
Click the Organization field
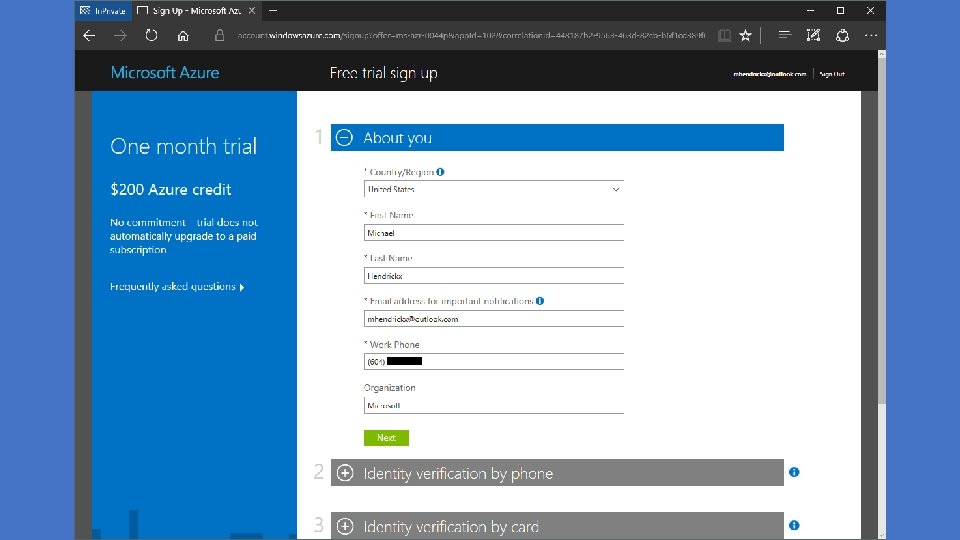click(x=493, y=405)
